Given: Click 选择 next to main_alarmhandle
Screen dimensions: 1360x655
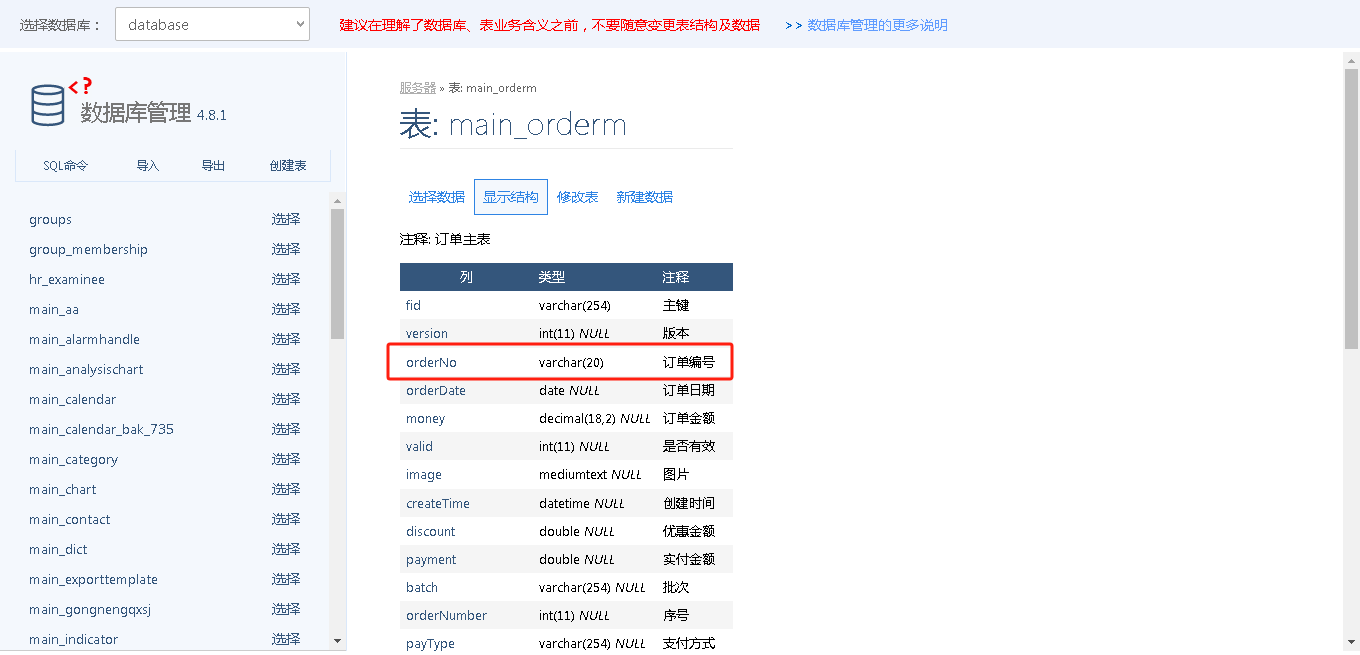Looking at the screenshot, I should point(286,339).
